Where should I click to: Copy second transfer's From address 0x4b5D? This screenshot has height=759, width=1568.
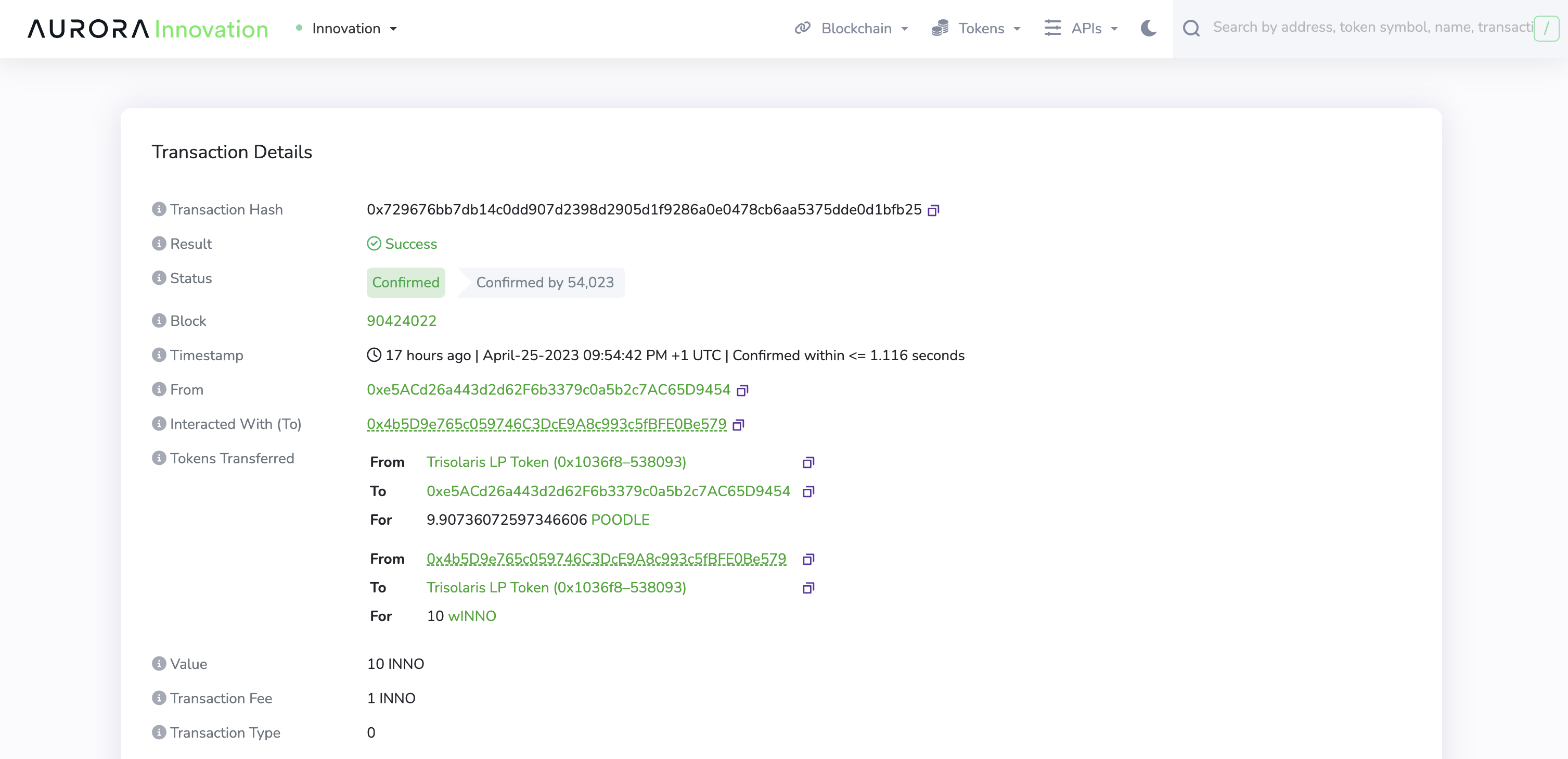click(x=808, y=559)
